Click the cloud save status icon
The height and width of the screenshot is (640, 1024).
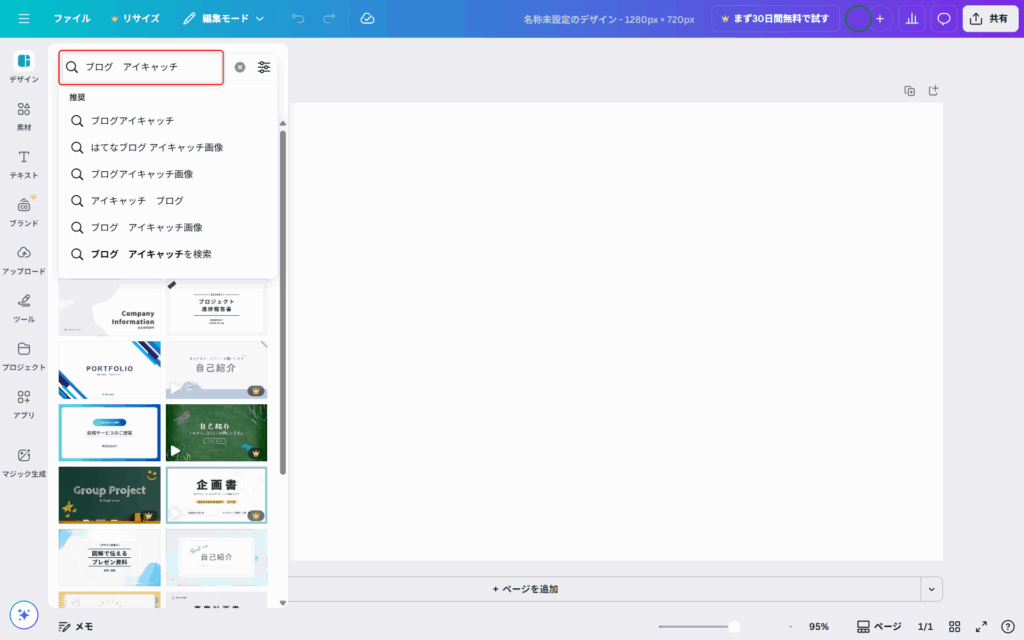click(367, 18)
